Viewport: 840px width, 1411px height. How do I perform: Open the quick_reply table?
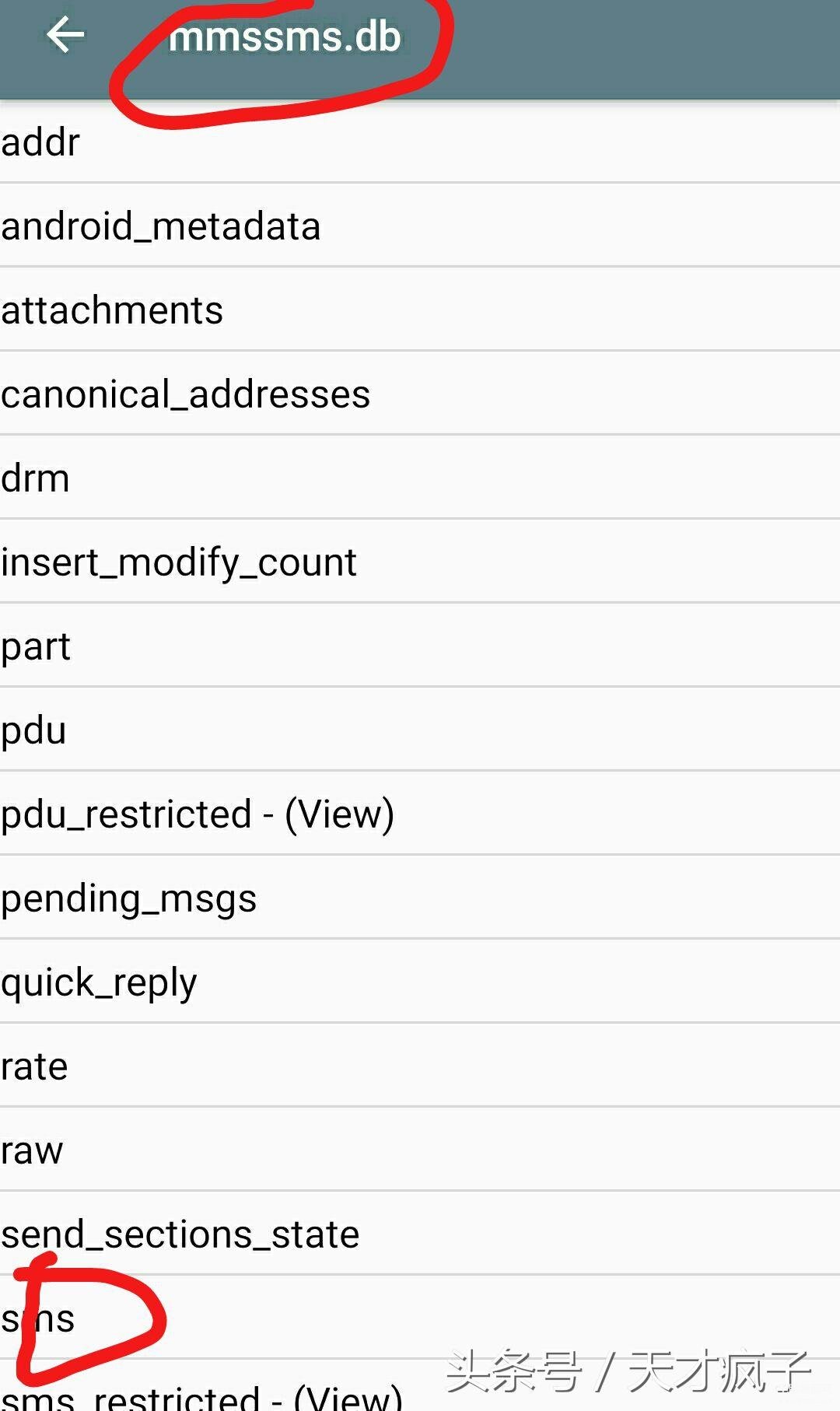[x=420, y=982]
